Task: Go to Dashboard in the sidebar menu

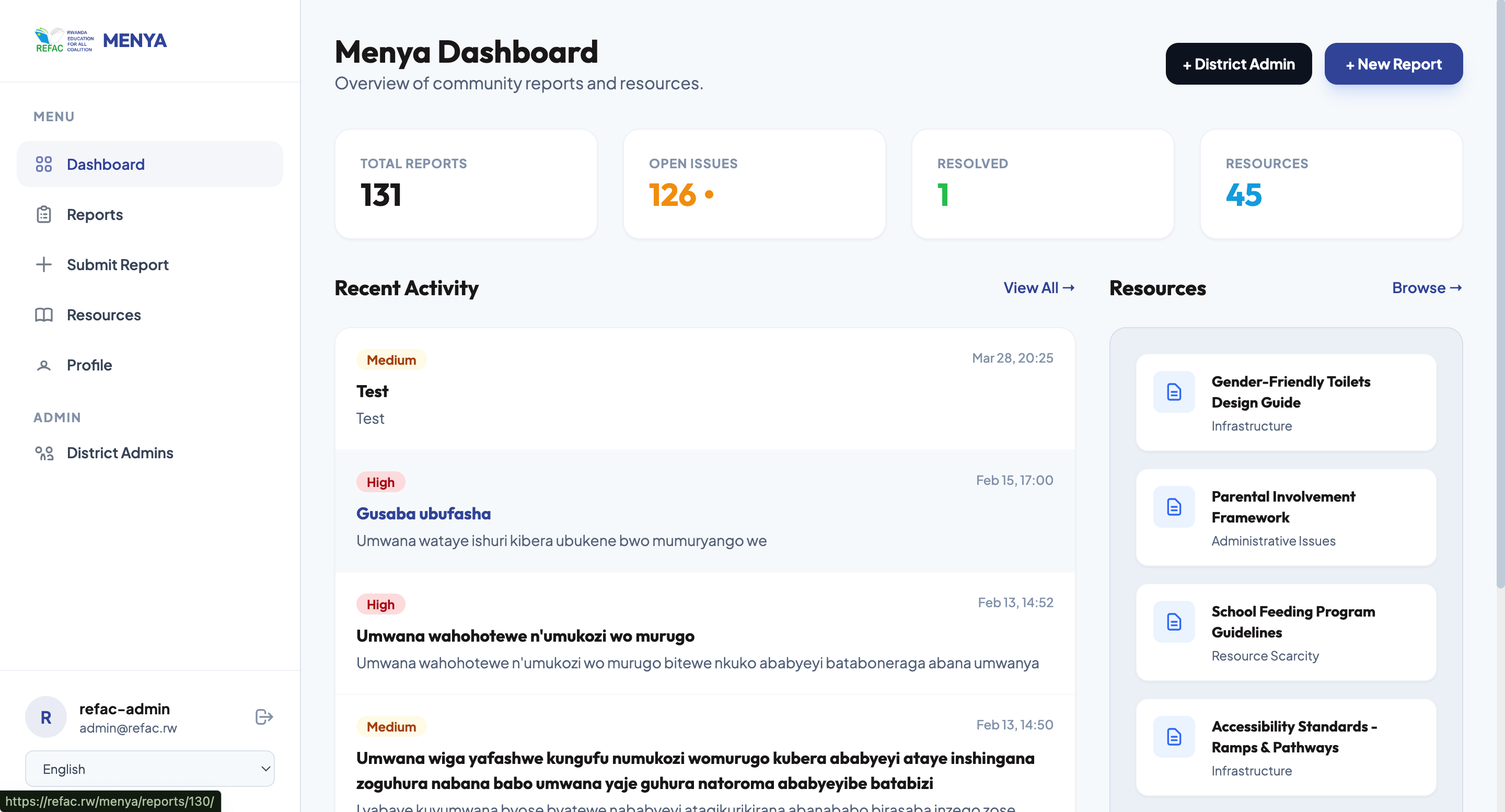Action: (x=149, y=164)
